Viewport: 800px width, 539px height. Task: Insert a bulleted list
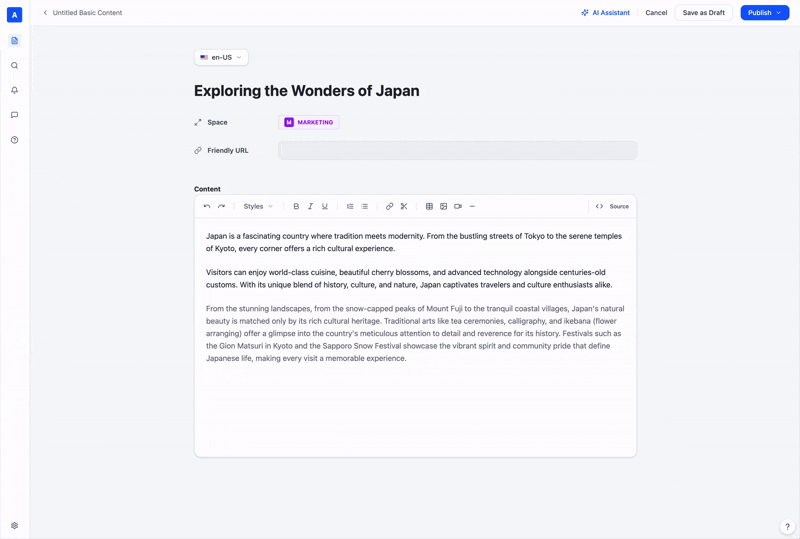pyautogui.click(x=364, y=206)
